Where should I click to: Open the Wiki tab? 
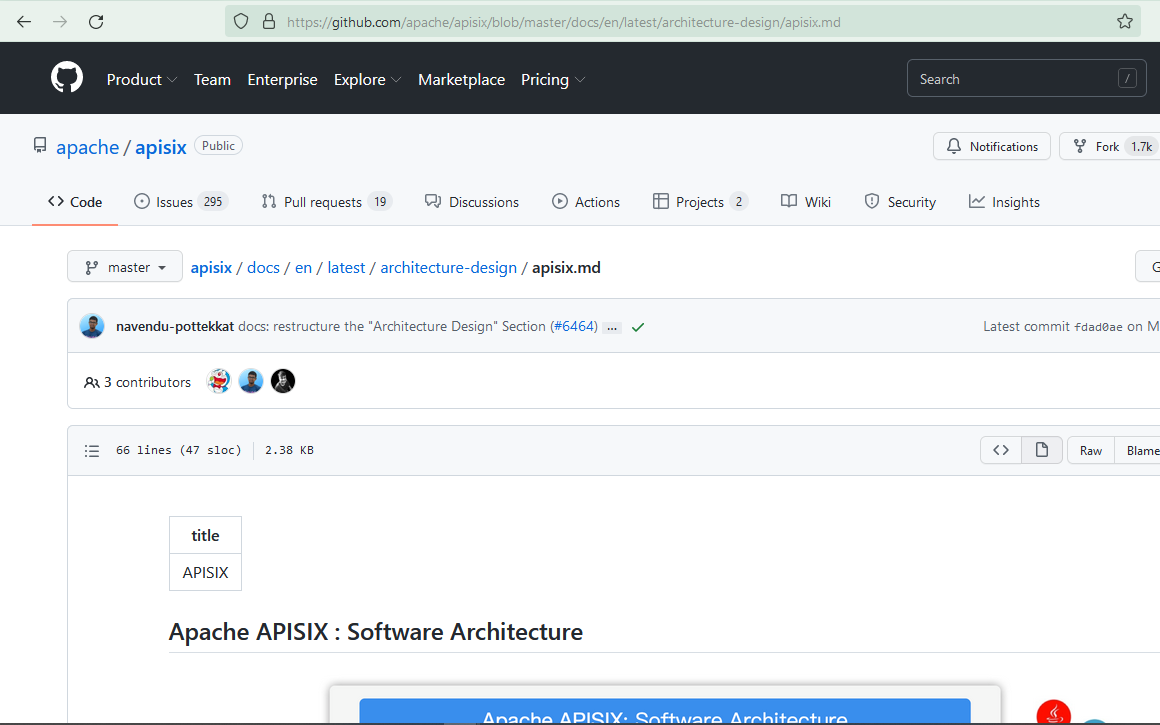click(806, 202)
